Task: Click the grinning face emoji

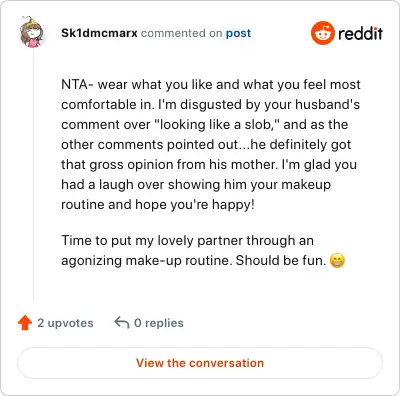Action: point(337,260)
